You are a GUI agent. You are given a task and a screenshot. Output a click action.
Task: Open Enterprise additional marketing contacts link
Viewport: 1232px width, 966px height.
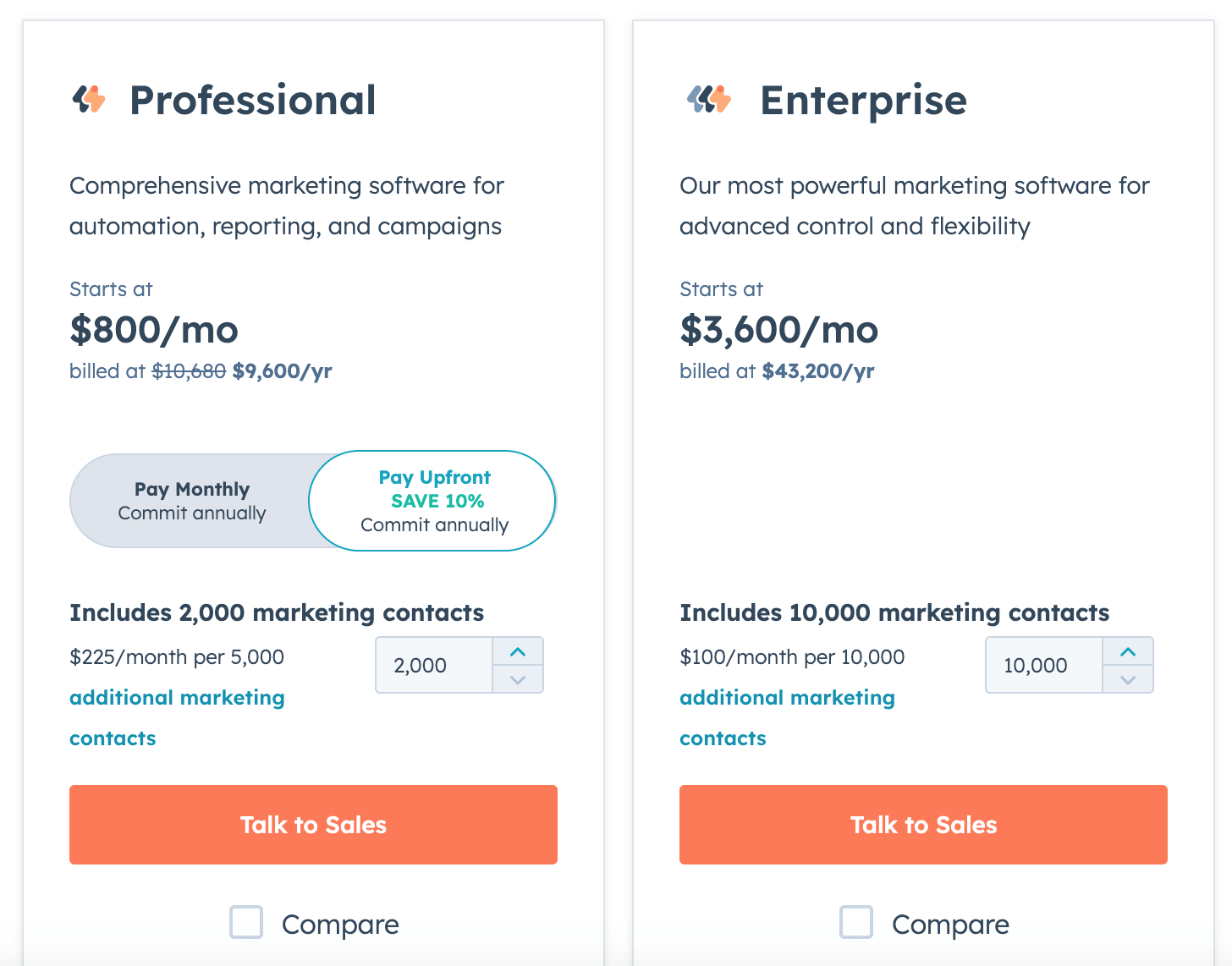tap(787, 717)
